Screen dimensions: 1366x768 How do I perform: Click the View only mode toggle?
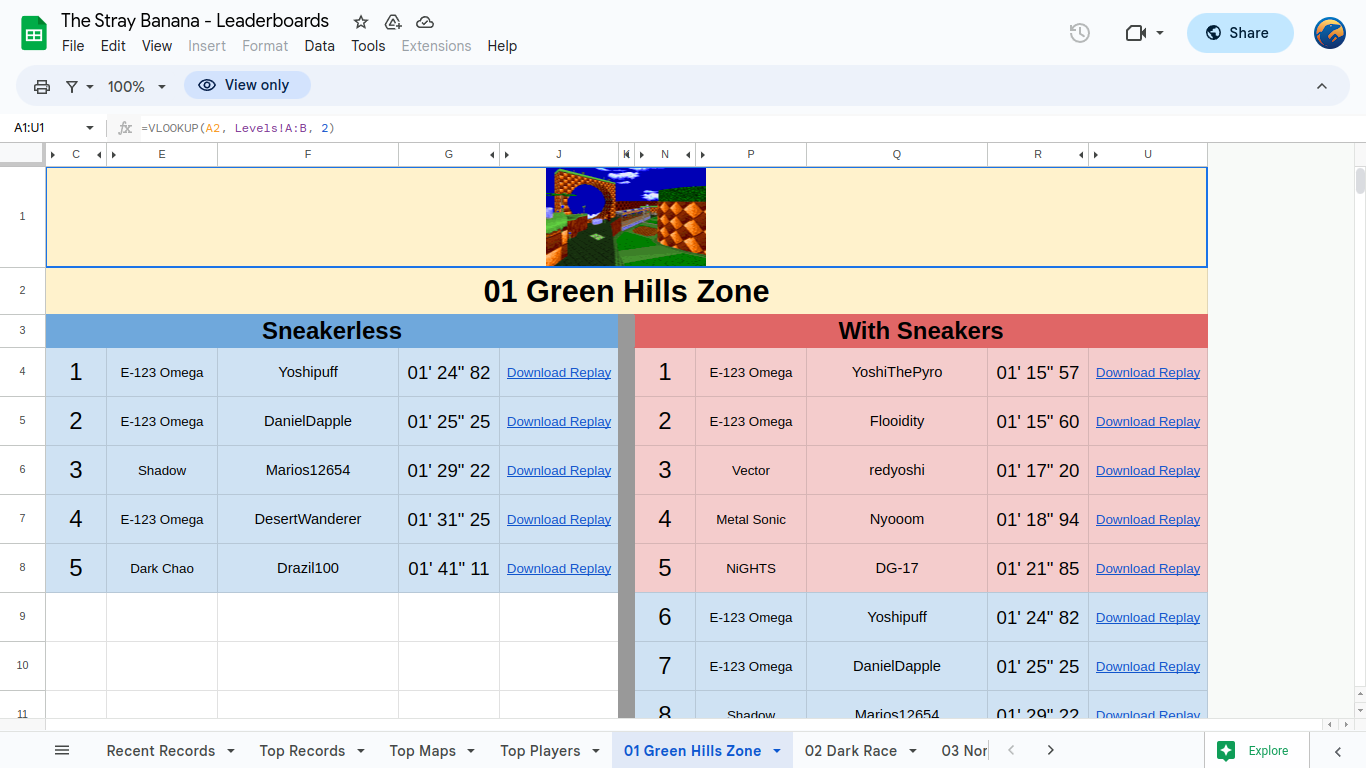pyautogui.click(x=247, y=86)
